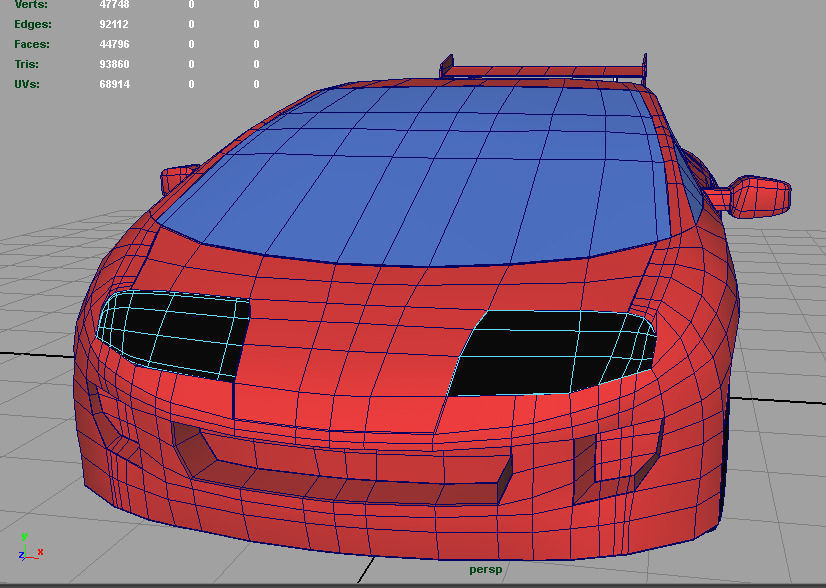Click the "Faces:" heads-up display label
The height and width of the screenshot is (588, 826).
pyautogui.click(x=32, y=44)
